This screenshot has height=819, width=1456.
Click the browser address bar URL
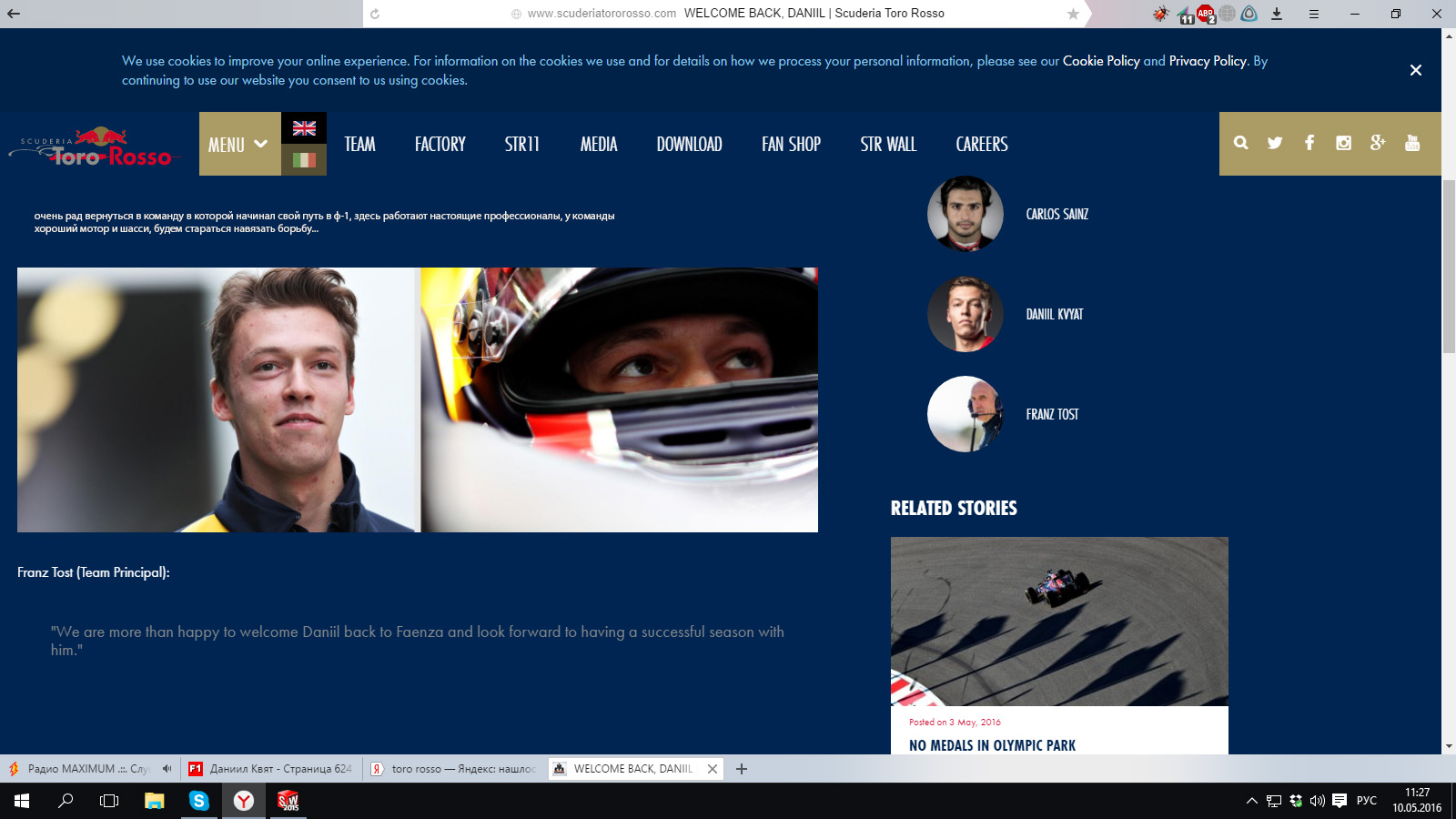coord(602,14)
